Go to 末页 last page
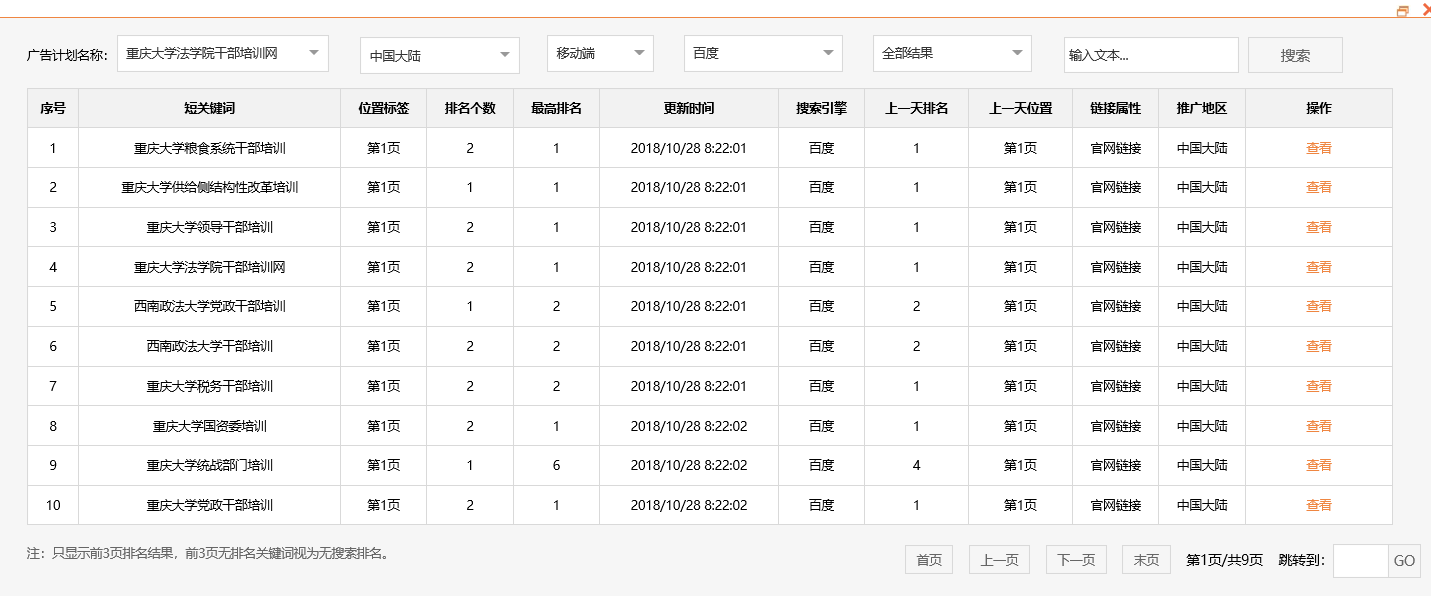Image resolution: width=1431 pixels, height=596 pixels. pyautogui.click(x=1146, y=560)
